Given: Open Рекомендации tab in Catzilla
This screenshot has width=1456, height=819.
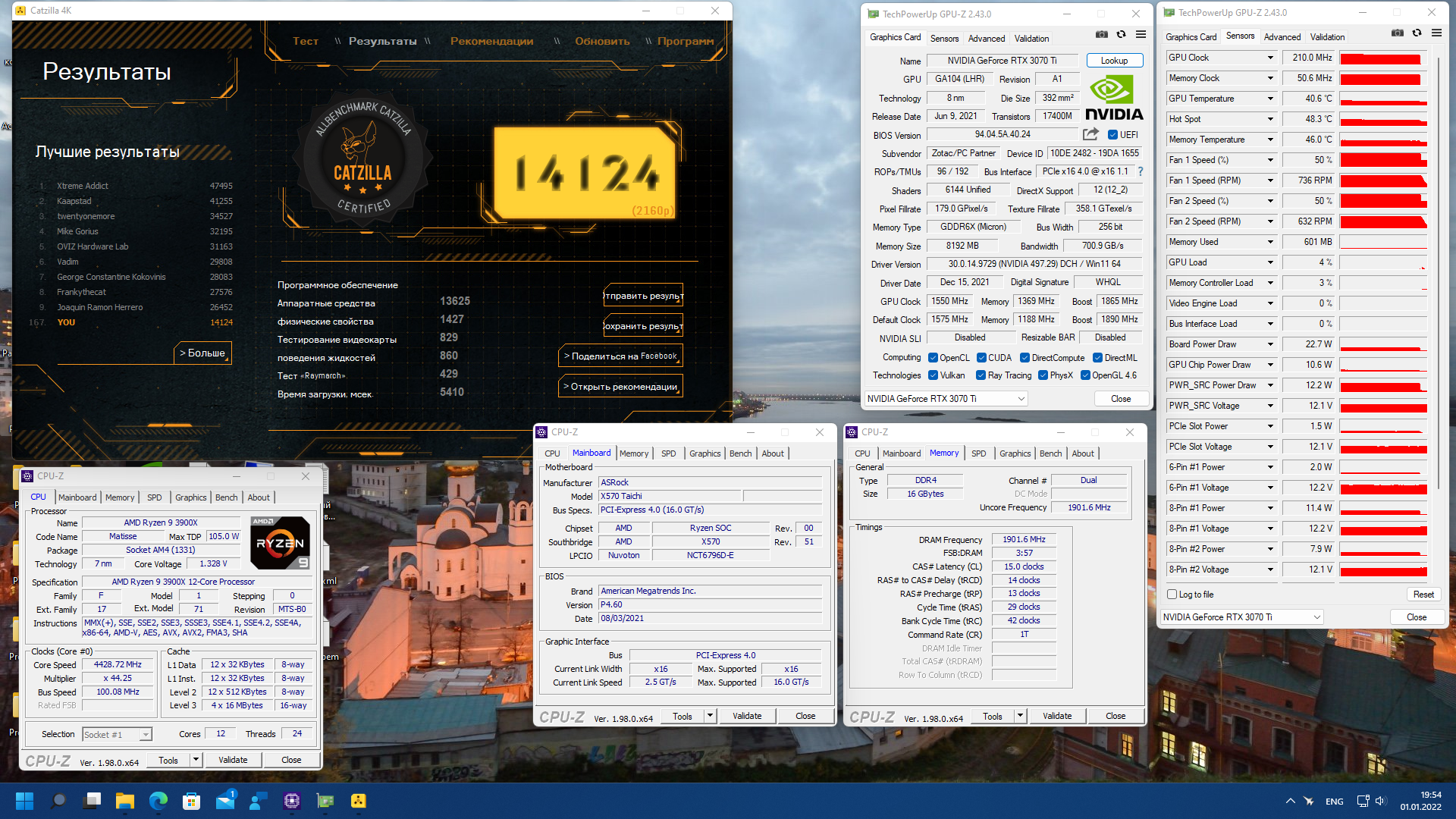Looking at the screenshot, I should (491, 41).
